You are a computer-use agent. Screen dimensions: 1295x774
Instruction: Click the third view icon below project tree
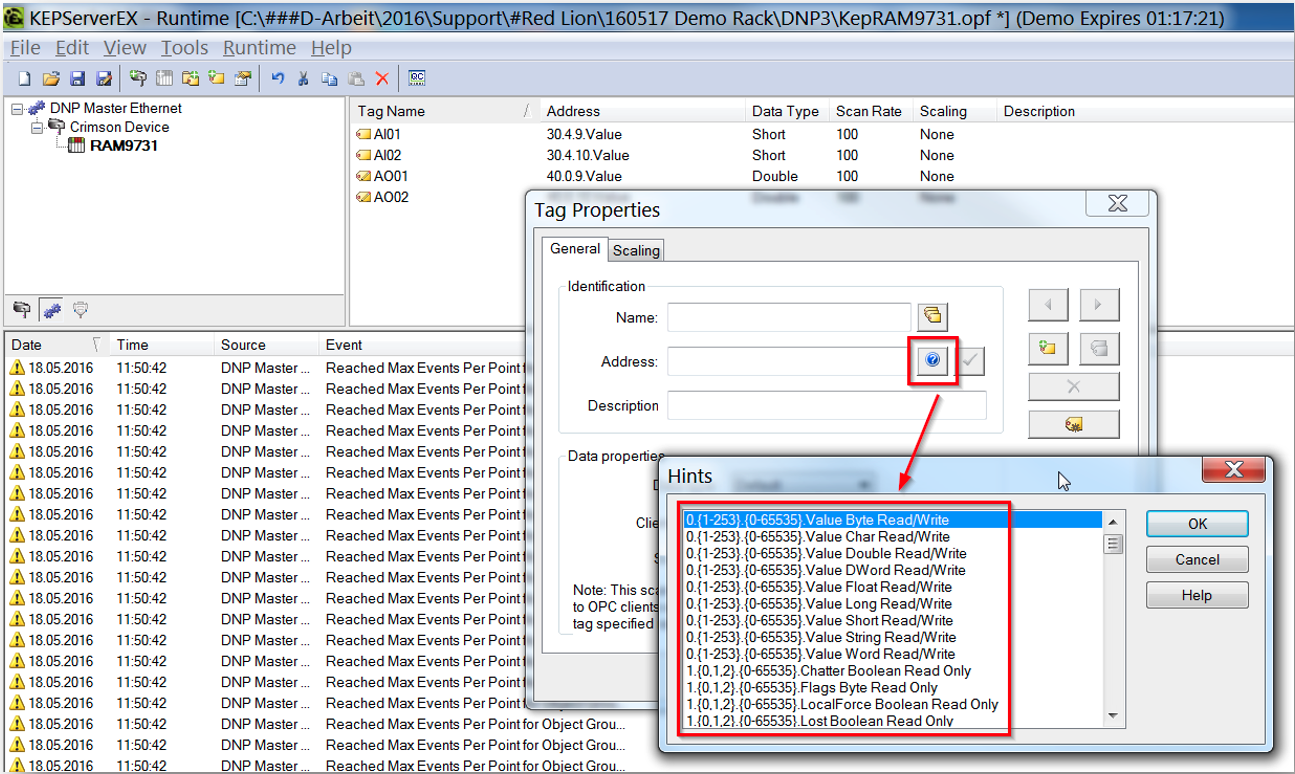[x=80, y=311]
